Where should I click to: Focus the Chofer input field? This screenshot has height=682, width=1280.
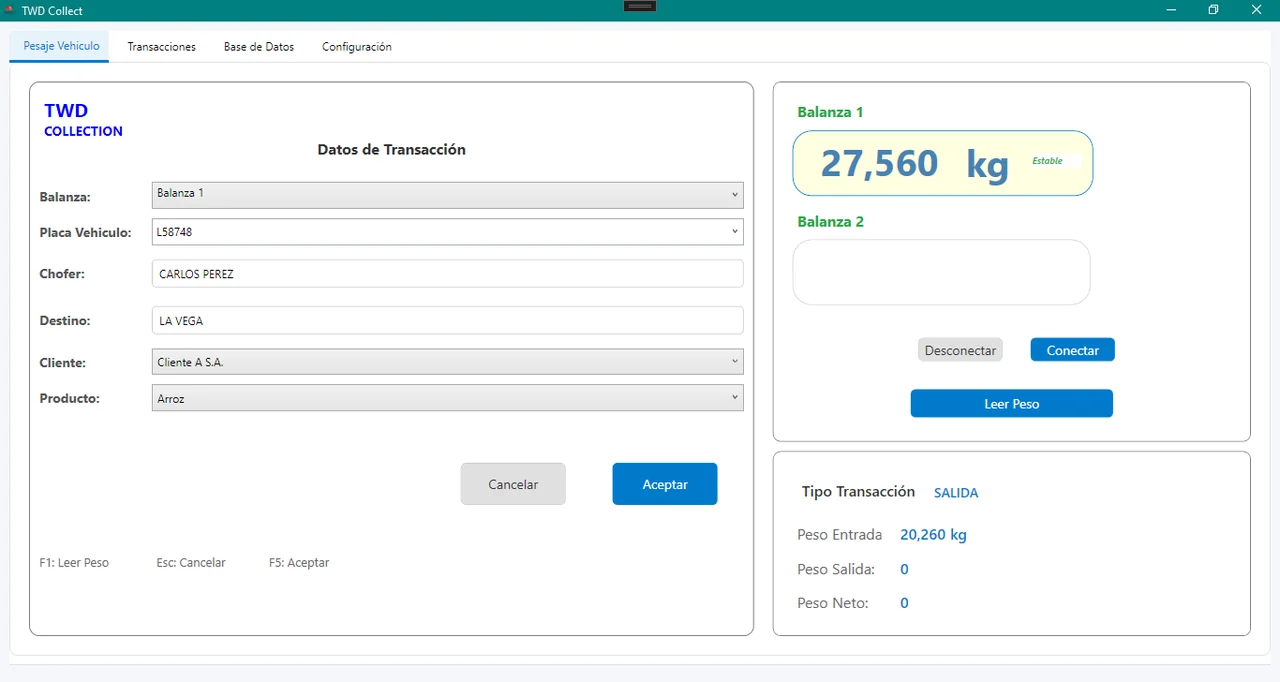point(447,274)
